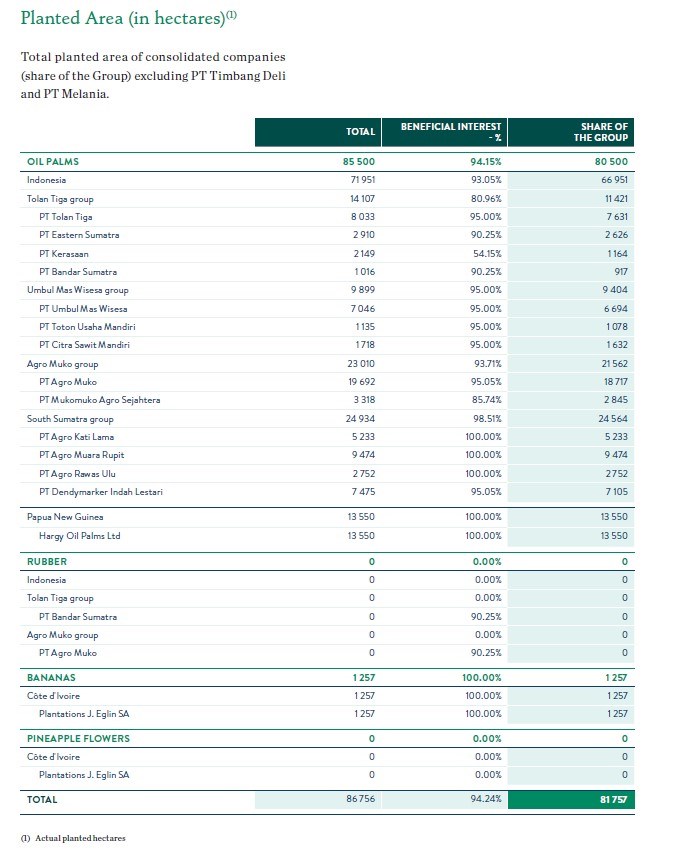Select the RUBBER section heading
675x859 pixels.
click(x=47, y=562)
